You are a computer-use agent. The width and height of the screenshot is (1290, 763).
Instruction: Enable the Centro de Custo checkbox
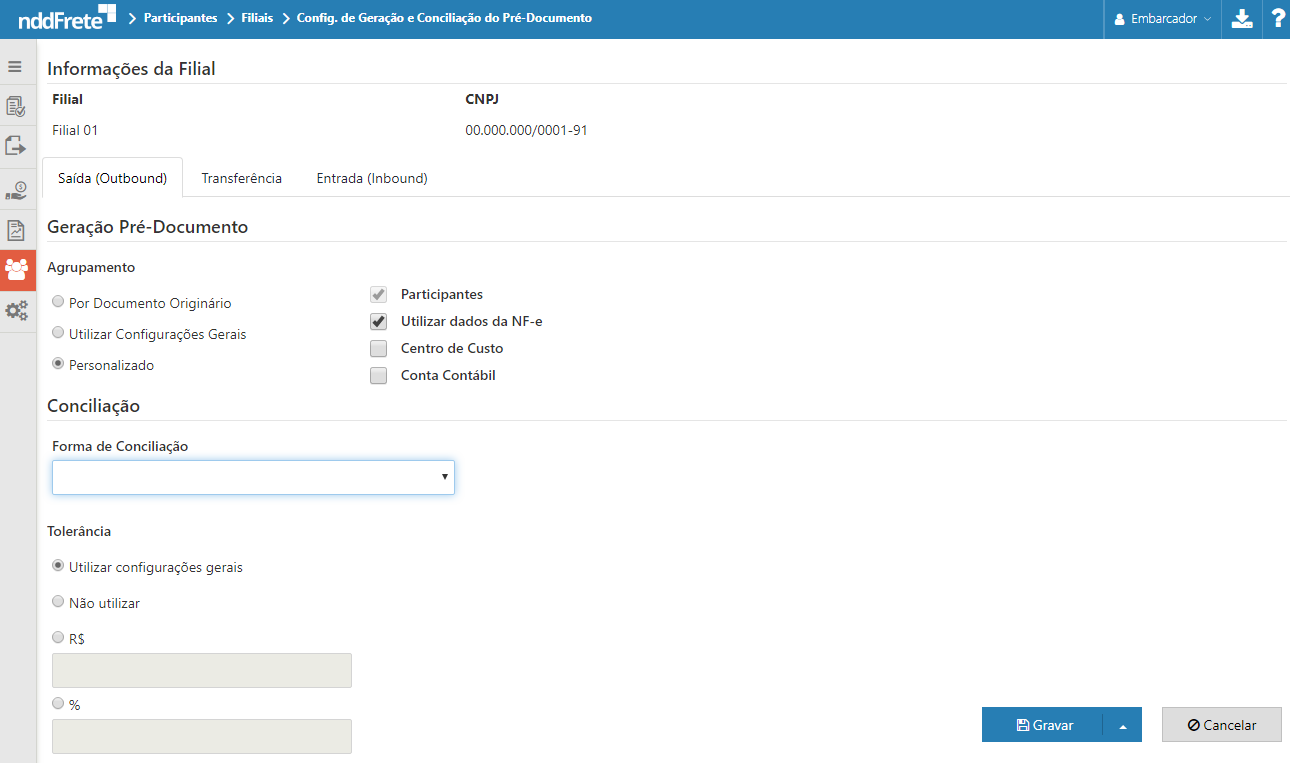[378, 349]
